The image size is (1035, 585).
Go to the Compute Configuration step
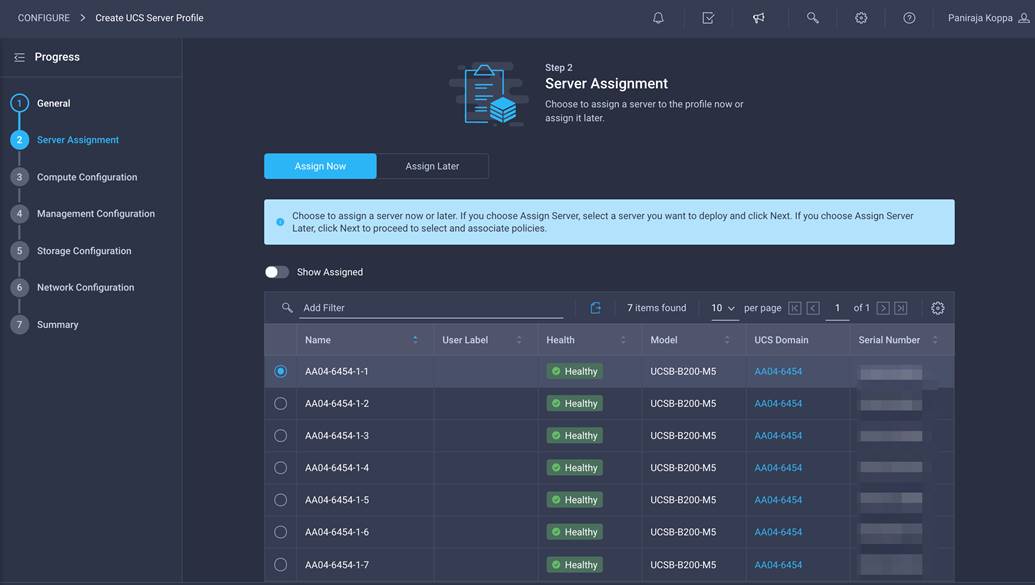[x=87, y=177]
